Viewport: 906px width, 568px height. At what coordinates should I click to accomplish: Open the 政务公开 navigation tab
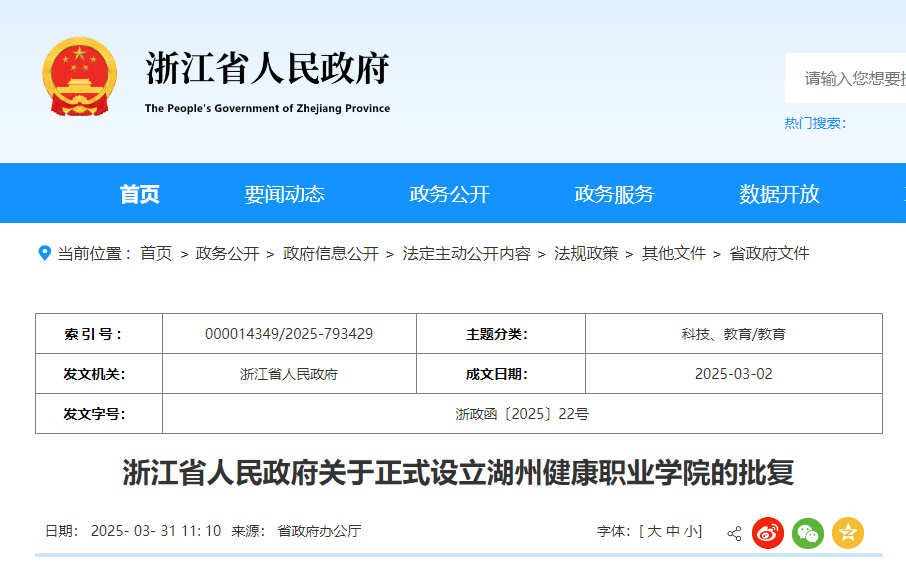[x=450, y=194]
